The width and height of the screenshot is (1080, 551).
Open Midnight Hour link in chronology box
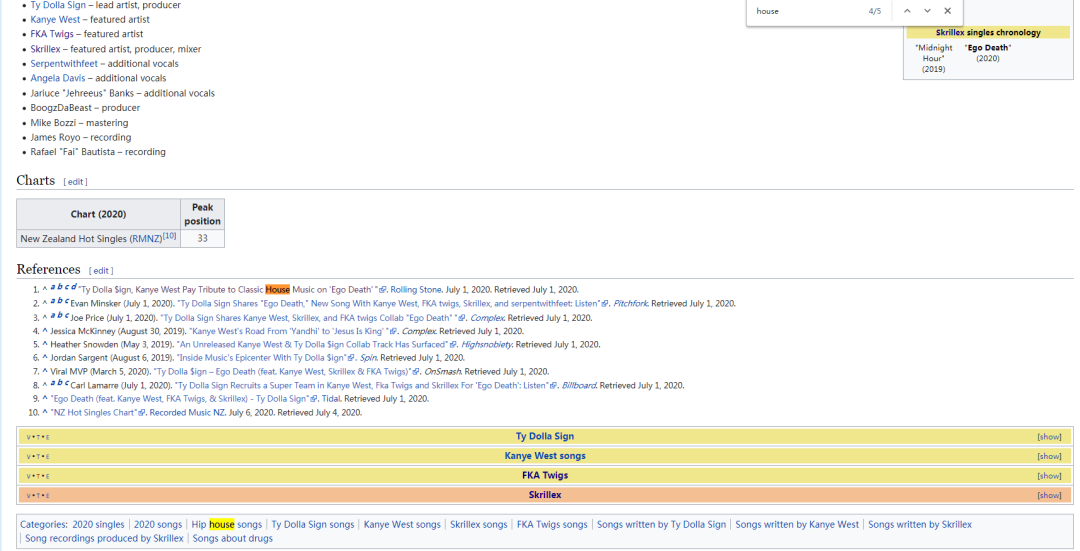(934, 53)
